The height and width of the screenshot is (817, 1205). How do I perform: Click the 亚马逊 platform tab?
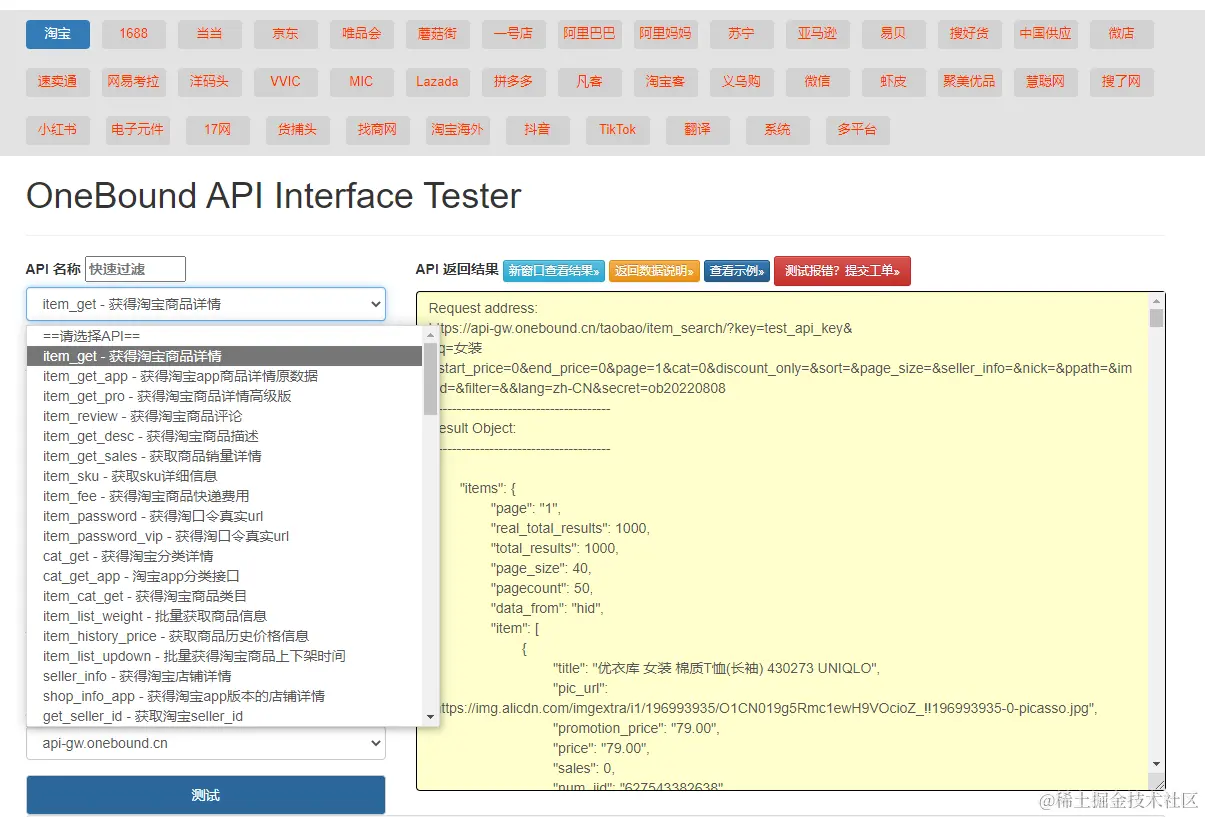[817, 34]
